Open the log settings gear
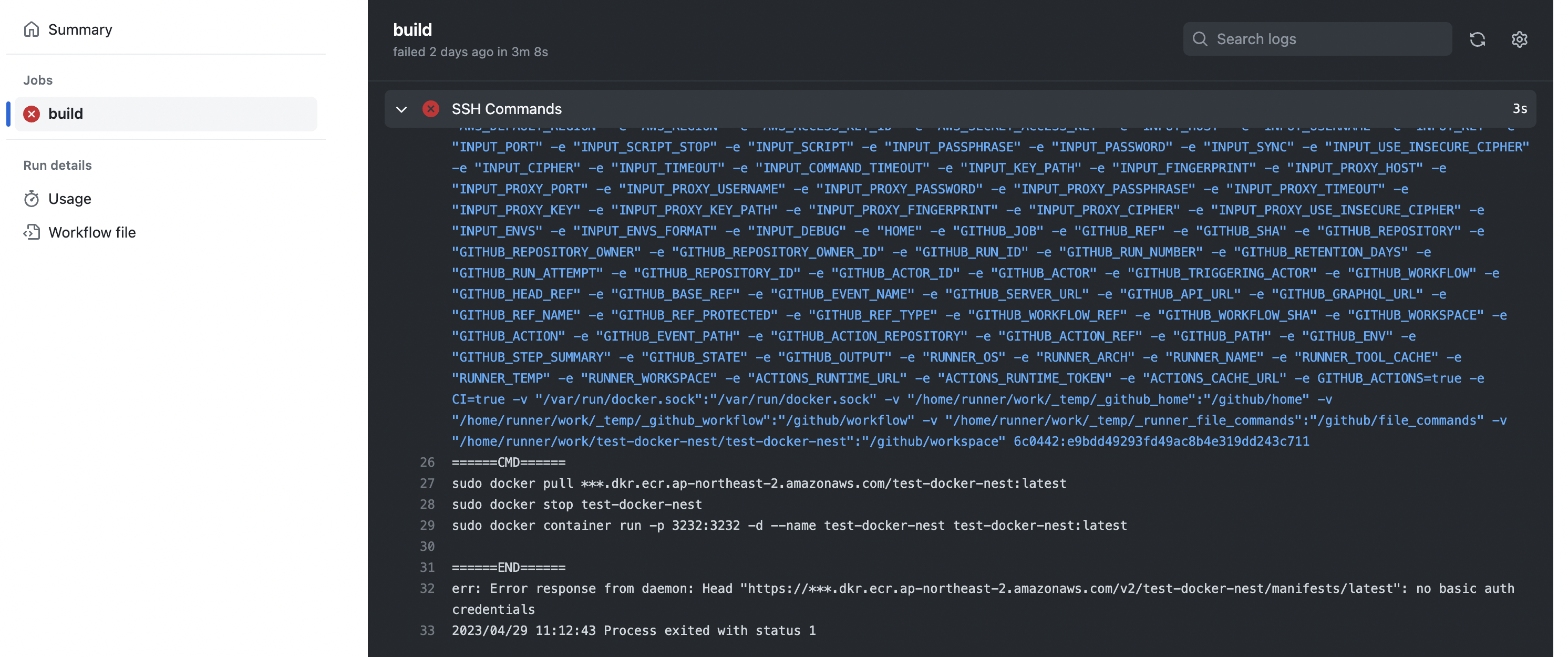This screenshot has width=1568, height=657. coord(1519,39)
